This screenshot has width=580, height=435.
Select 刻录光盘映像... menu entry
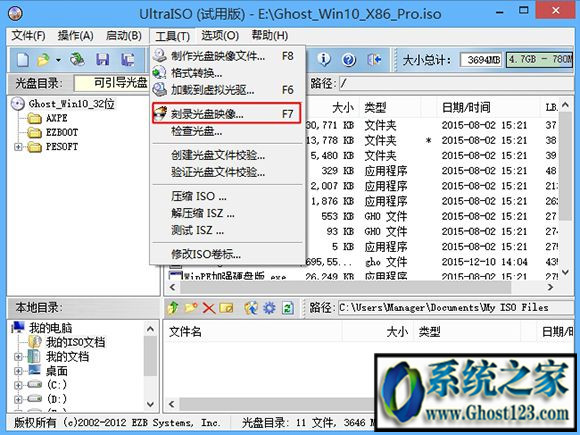pos(227,114)
